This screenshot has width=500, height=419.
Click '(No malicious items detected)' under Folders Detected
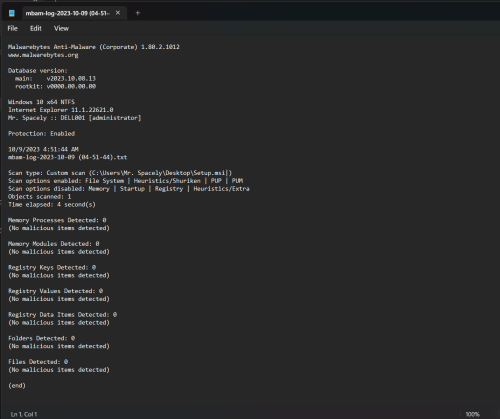[59, 346]
